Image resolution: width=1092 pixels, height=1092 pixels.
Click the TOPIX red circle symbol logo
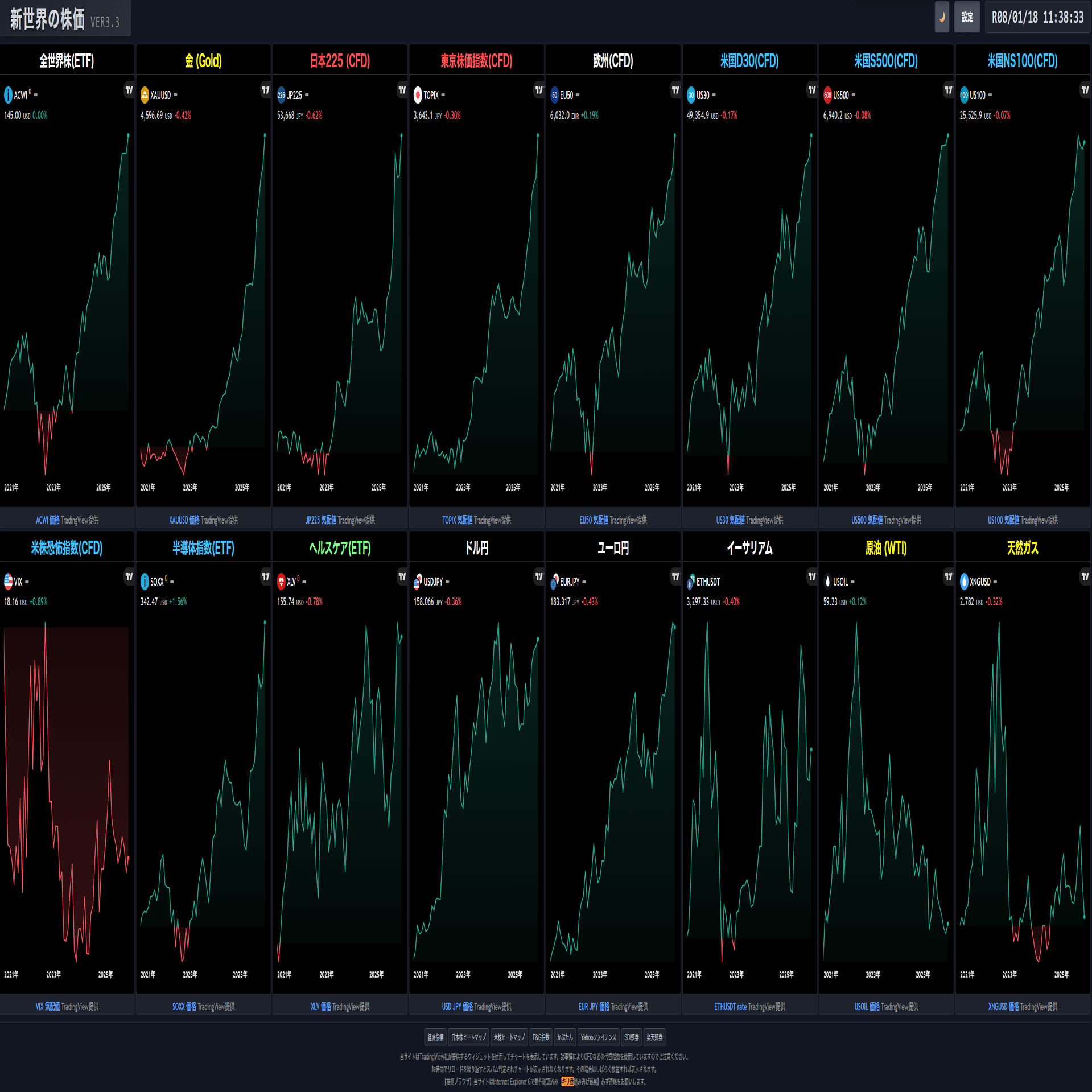tap(418, 95)
